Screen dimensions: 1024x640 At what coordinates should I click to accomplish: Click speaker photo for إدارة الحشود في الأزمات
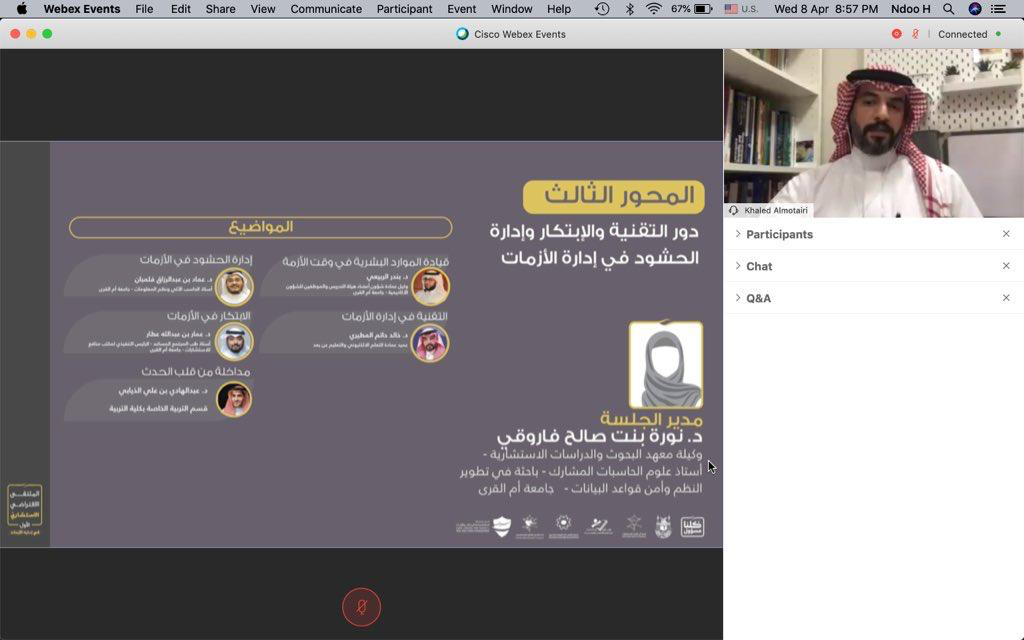234,286
